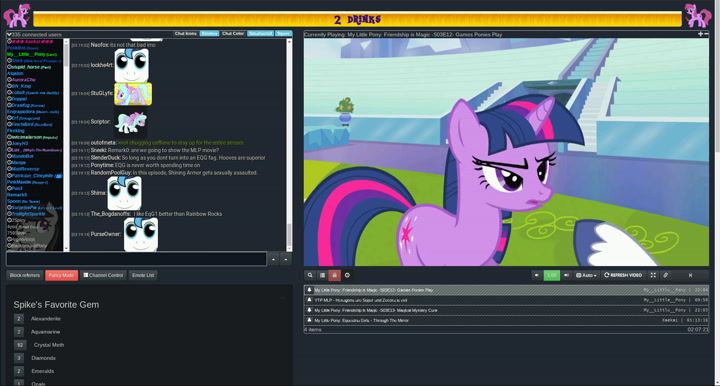Image resolution: width=720 pixels, height=386 pixels.
Task: Vote for Crystal Meth with 92 votes
Action: coord(20,345)
